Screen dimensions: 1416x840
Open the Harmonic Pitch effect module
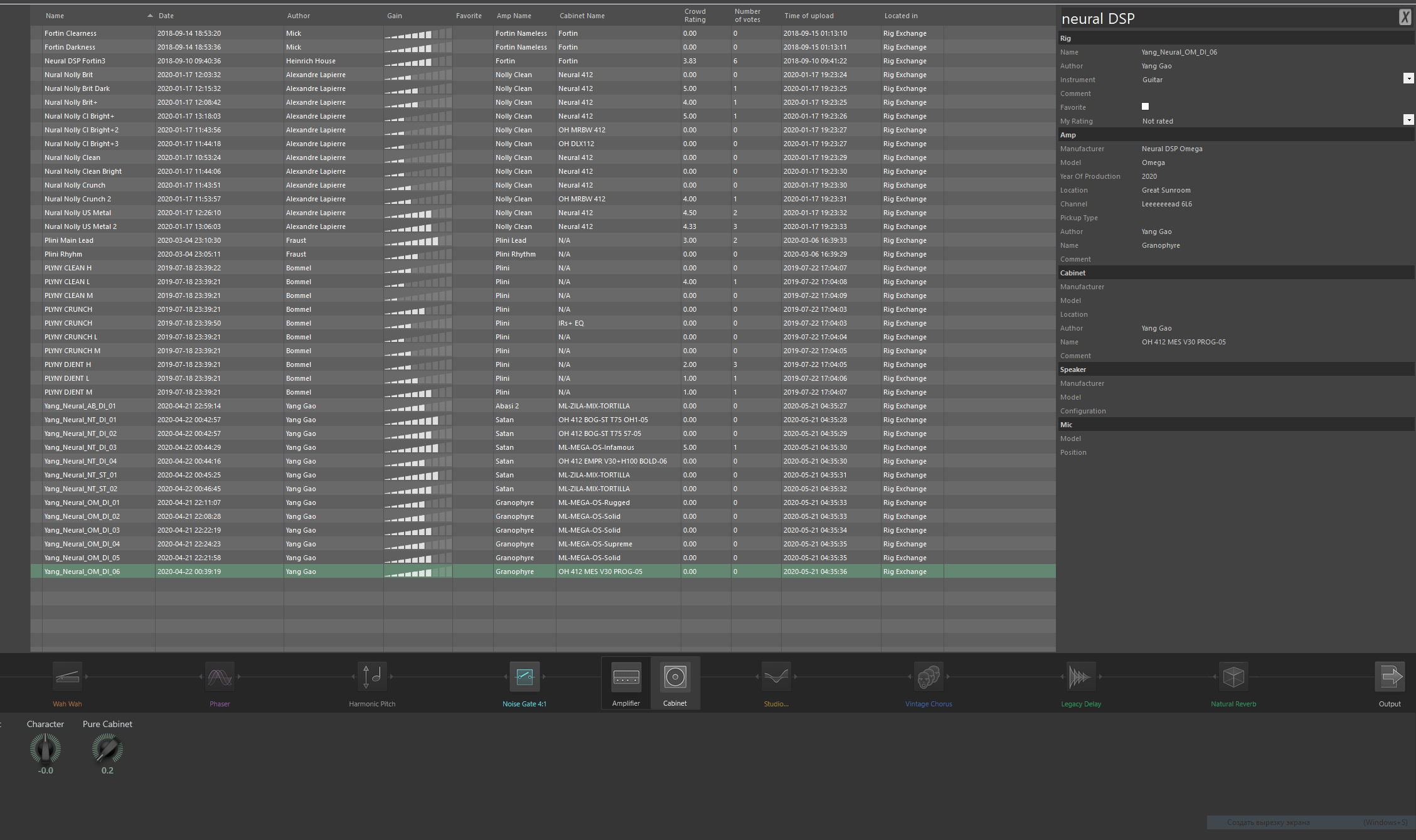(372, 677)
